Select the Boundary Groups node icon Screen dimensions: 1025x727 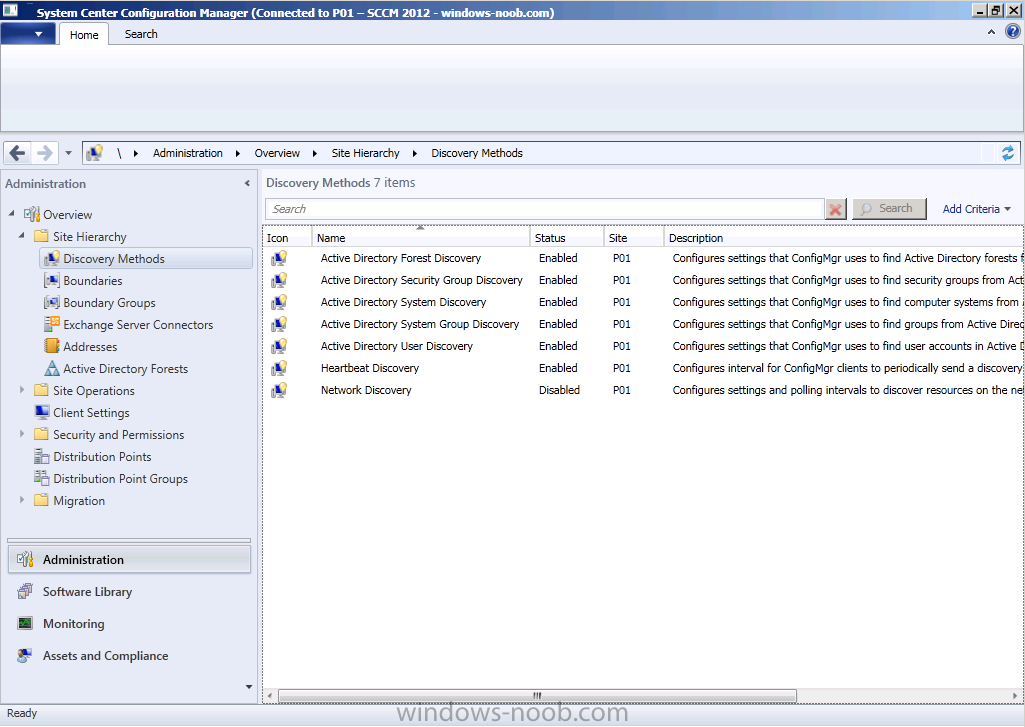click(52, 303)
